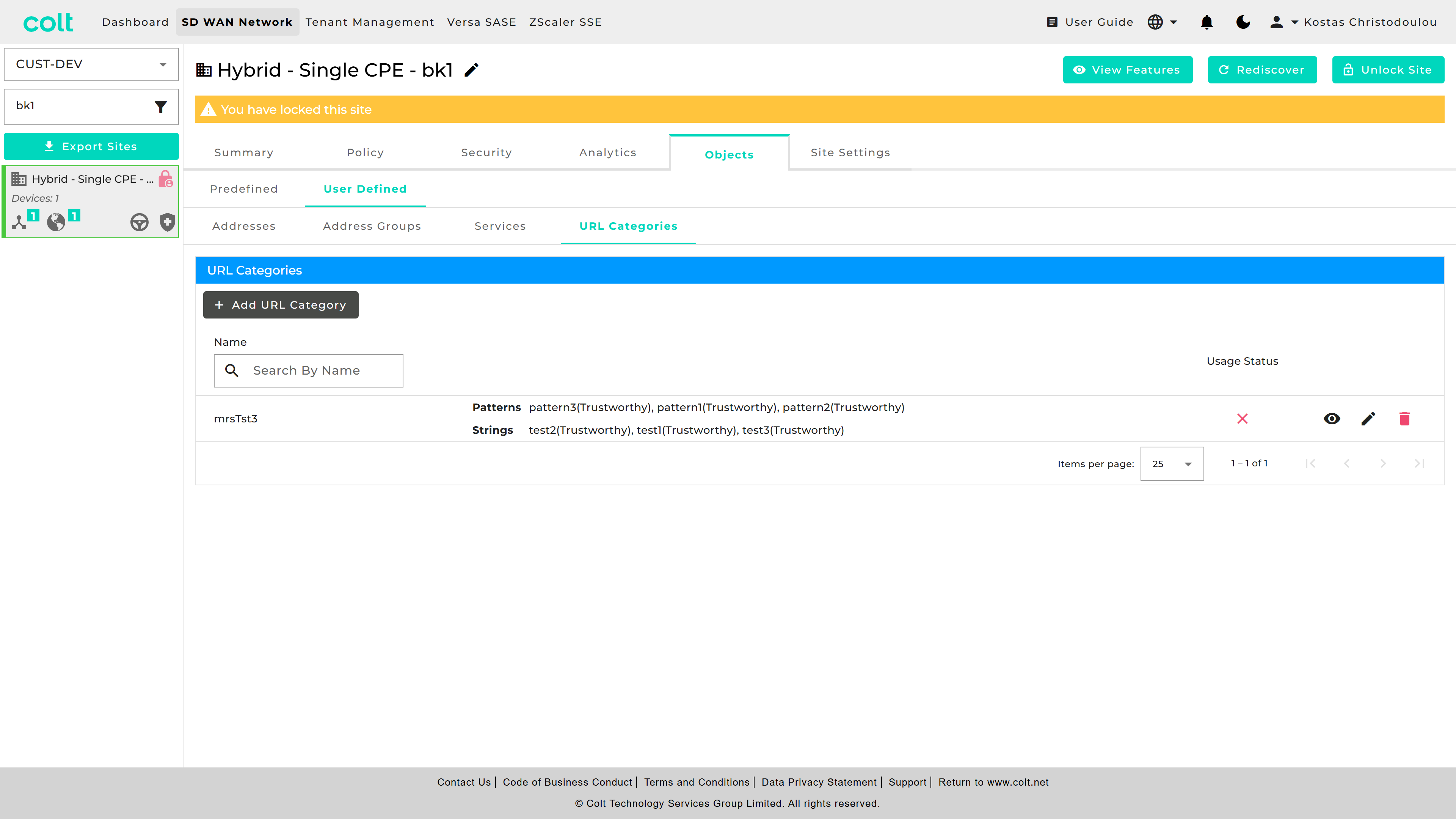This screenshot has width=1456, height=819.
Task: Click the View Features button
Action: coord(1128,70)
